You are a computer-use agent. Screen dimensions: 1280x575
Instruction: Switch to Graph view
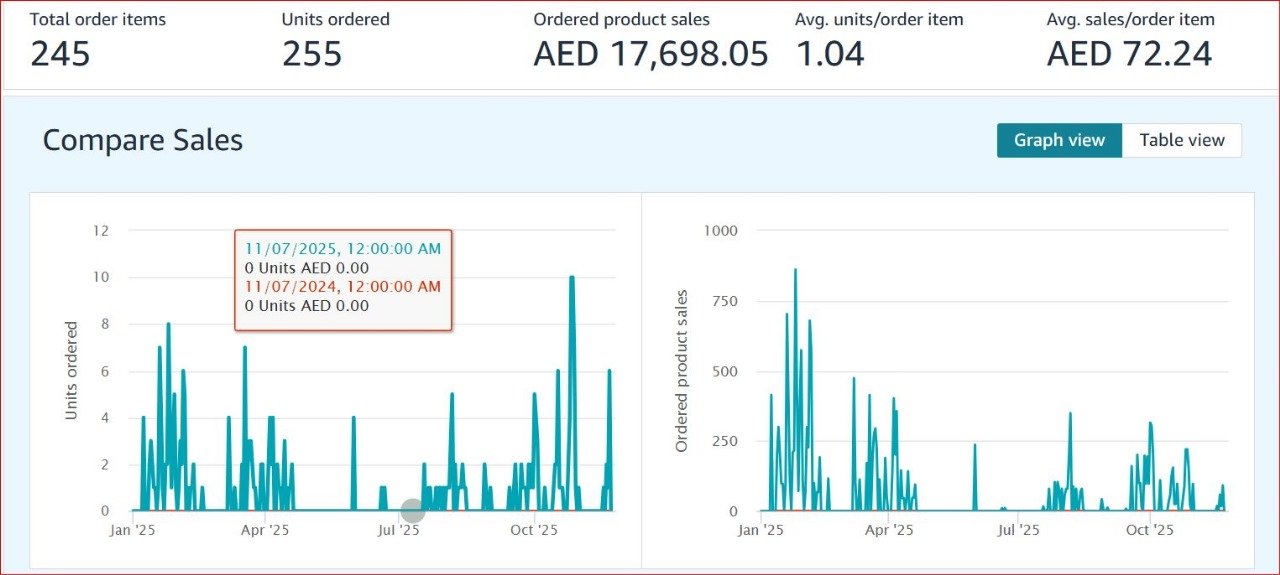tap(1059, 140)
